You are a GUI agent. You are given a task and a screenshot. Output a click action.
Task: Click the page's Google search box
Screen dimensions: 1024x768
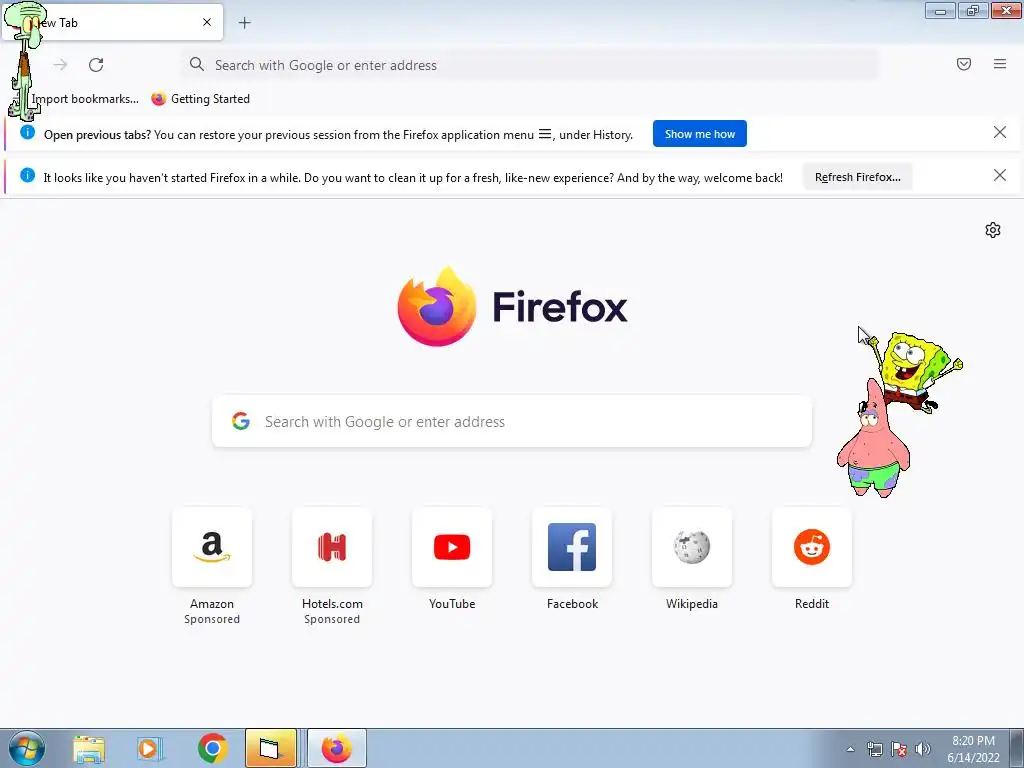(x=512, y=421)
